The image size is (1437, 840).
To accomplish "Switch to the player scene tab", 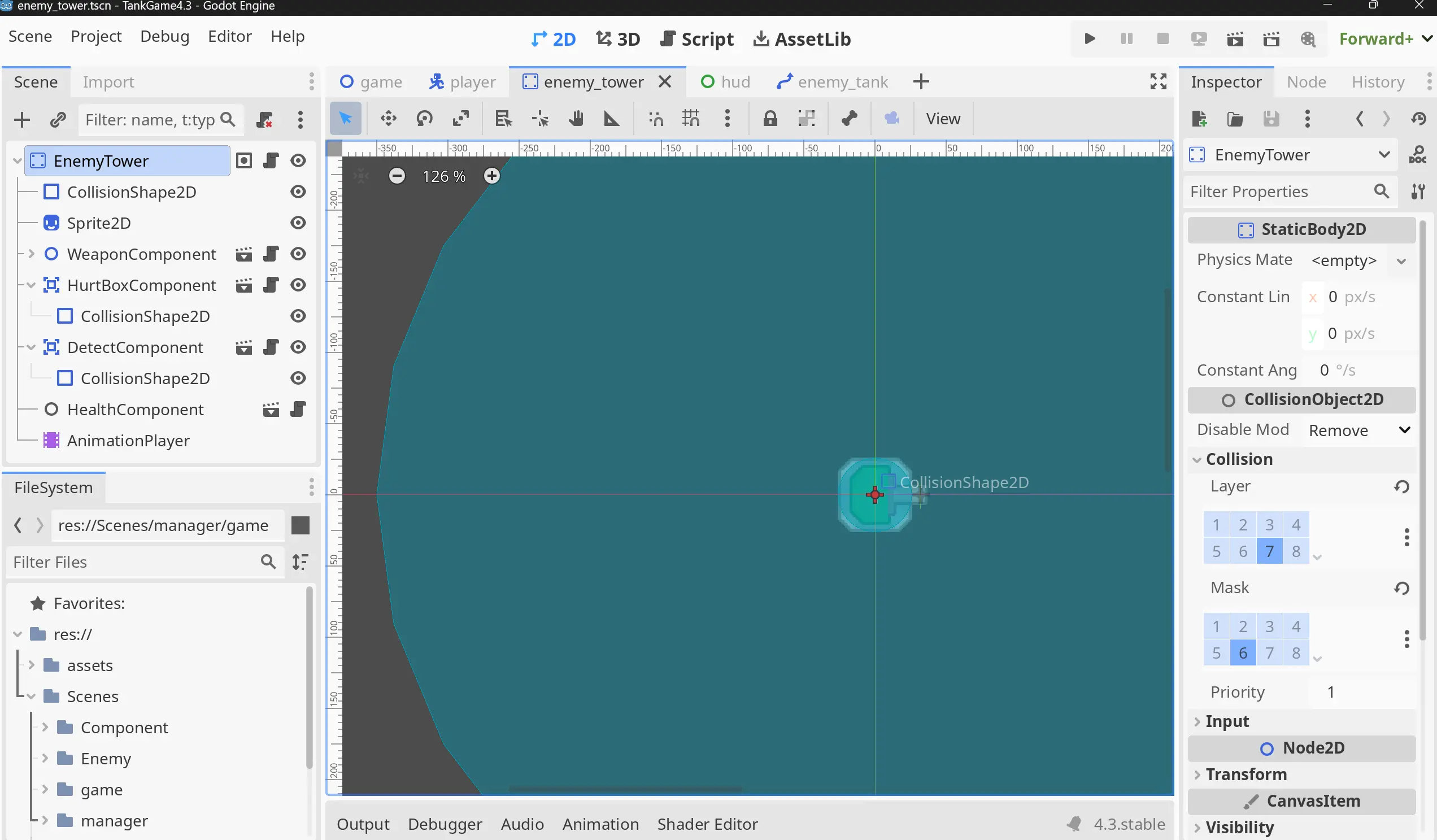I will point(462,82).
